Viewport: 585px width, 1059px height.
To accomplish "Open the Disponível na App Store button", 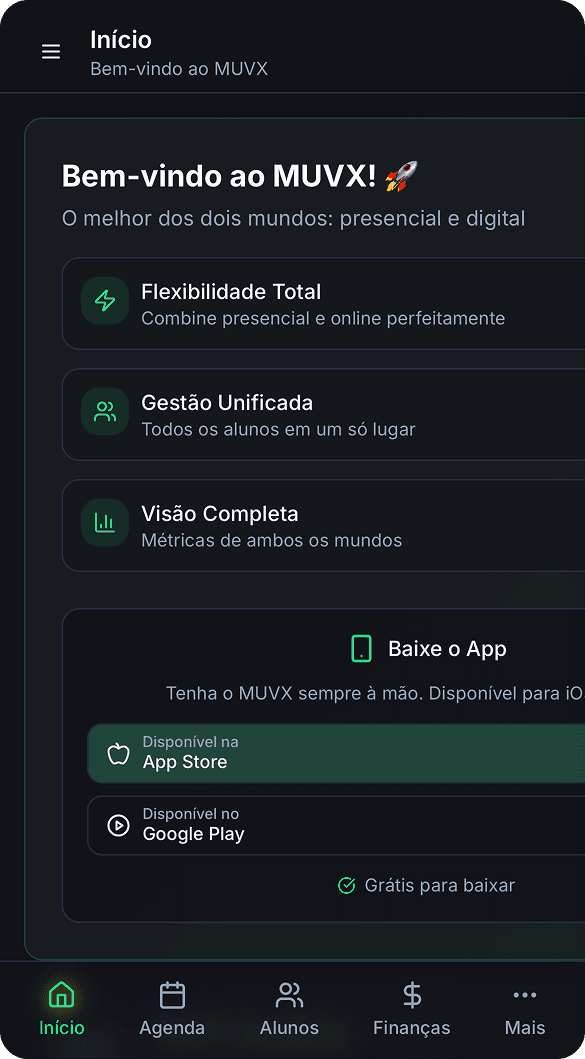I will pyautogui.click(x=300, y=753).
